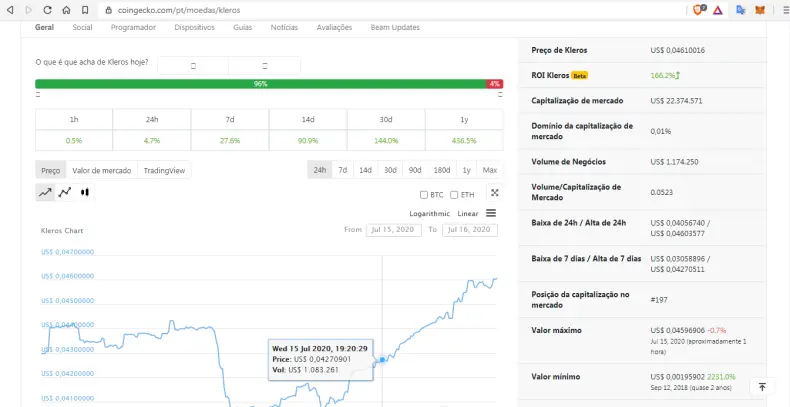
Task: Select the 24h chart range
Action: pos(319,170)
